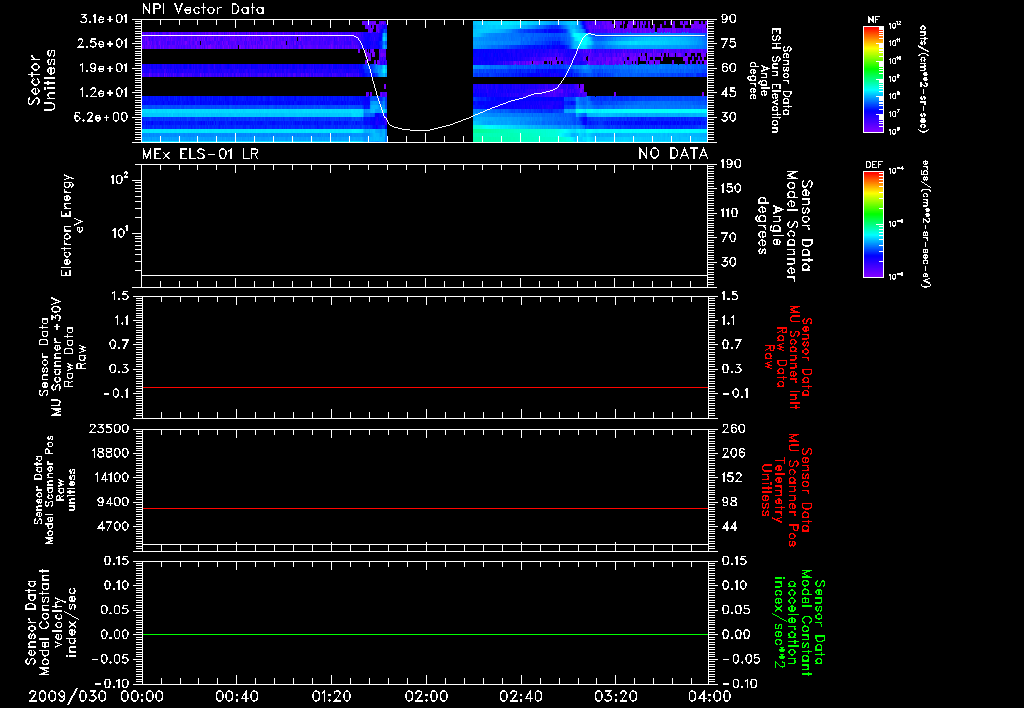Click the 00:40 time tick label
Image resolution: width=1024 pixels, height=708 pixels.
pyautogui.click(x=236, y=696)
